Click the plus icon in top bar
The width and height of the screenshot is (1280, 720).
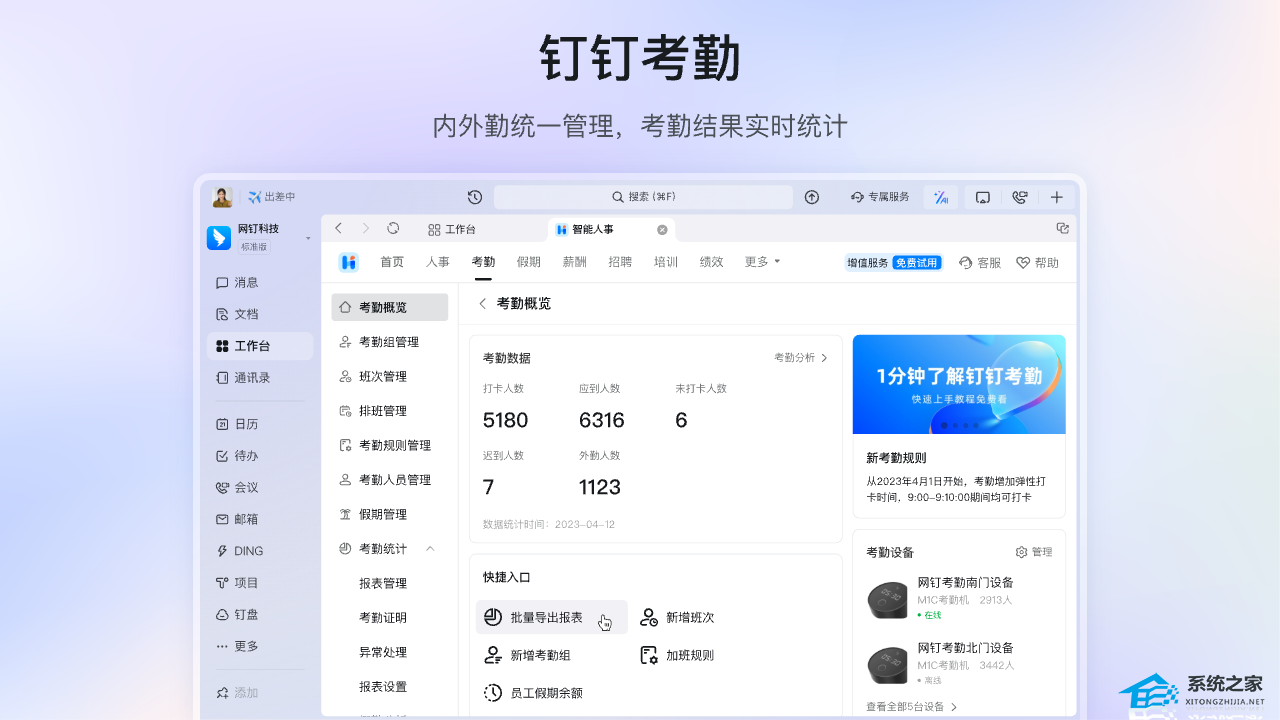point(1056,197)
